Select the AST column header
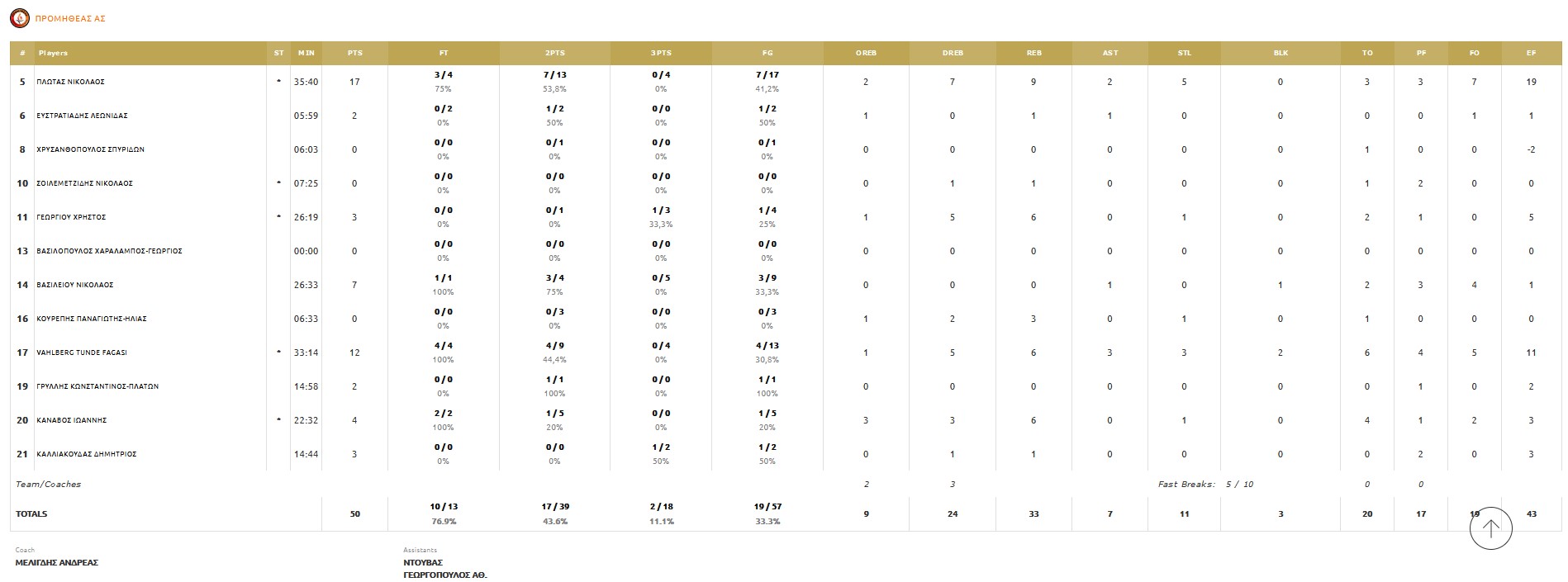 pyautogui.click(x=1109, y=53)
